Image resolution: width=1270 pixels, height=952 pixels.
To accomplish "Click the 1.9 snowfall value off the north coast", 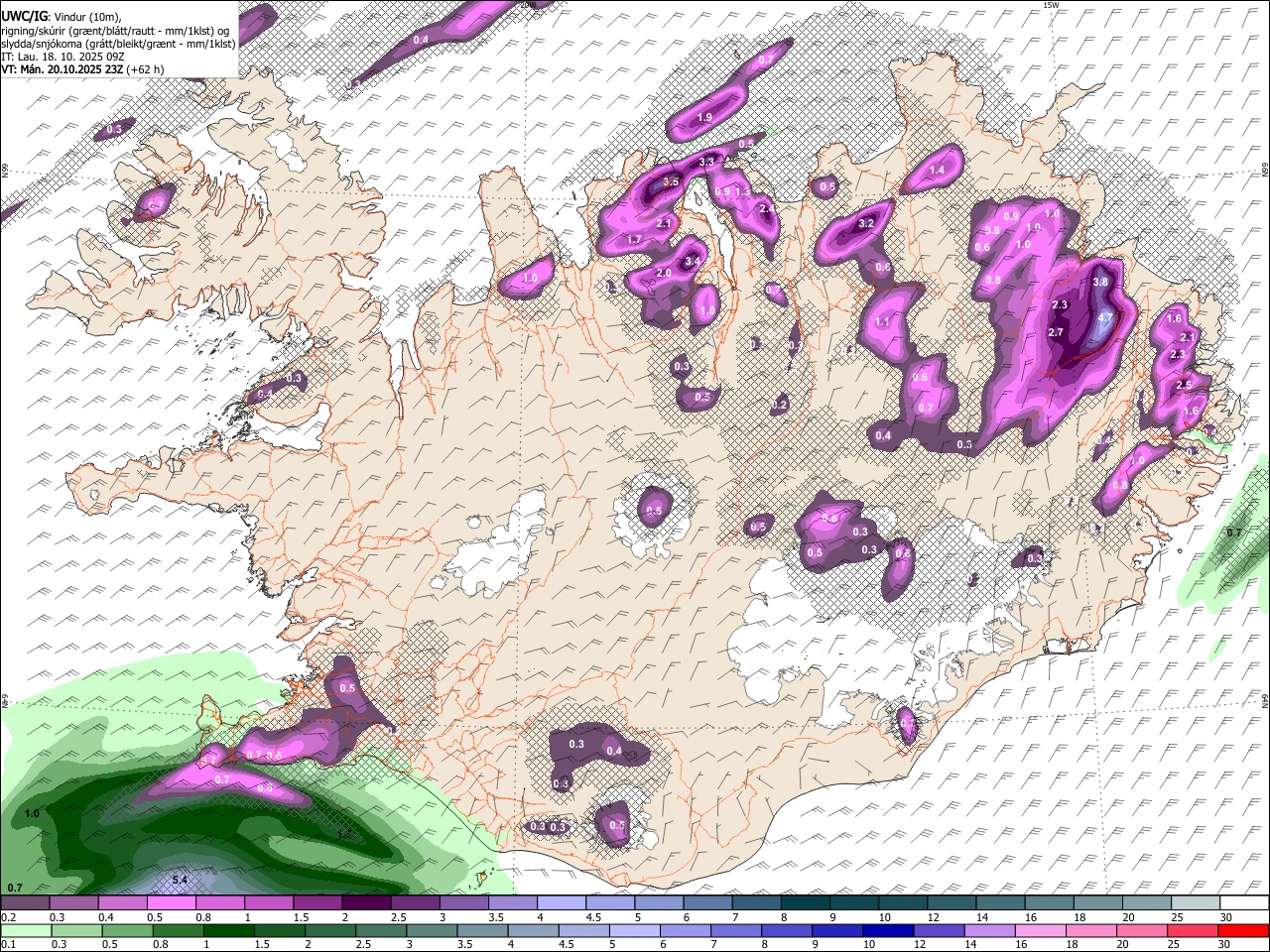I will coord(705,117).
